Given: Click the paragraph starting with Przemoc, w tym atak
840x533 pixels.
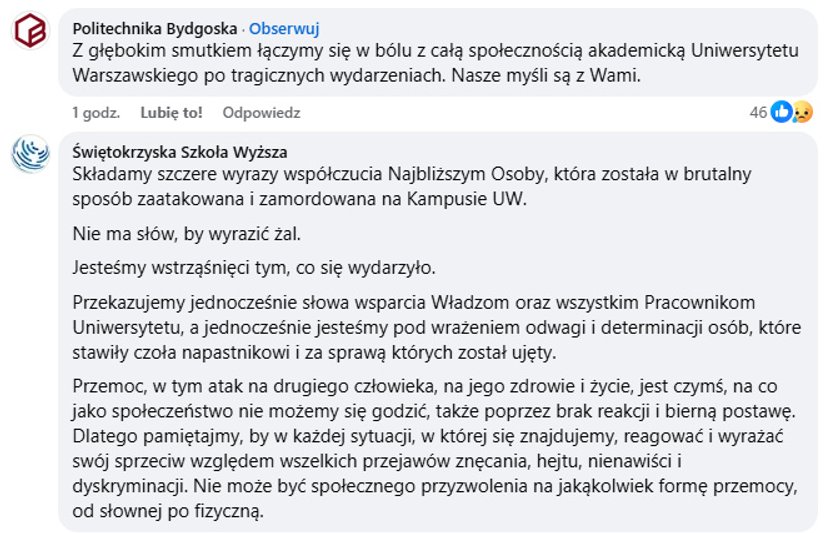Looking at the screenshot, I should [436, 448].
